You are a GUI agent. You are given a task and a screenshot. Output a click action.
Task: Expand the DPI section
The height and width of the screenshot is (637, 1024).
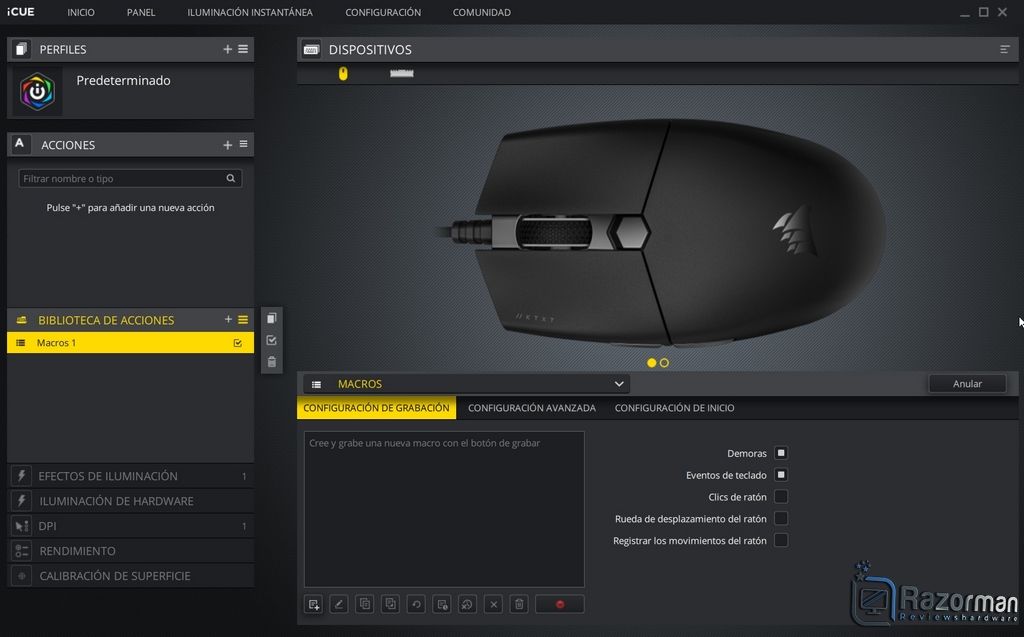click(131, 526)
